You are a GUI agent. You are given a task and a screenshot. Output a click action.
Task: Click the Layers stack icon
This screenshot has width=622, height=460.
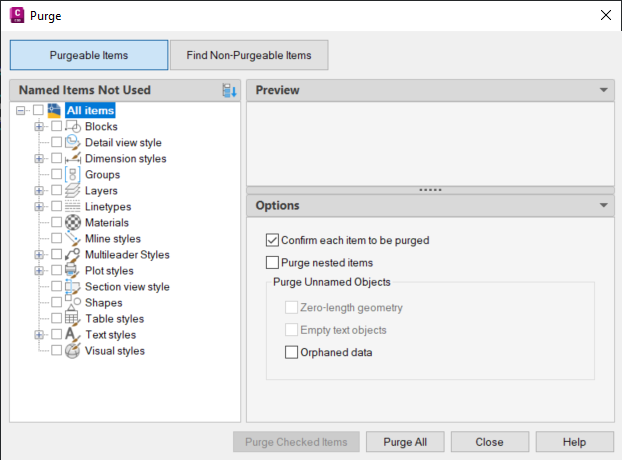(x=73, y=190)
